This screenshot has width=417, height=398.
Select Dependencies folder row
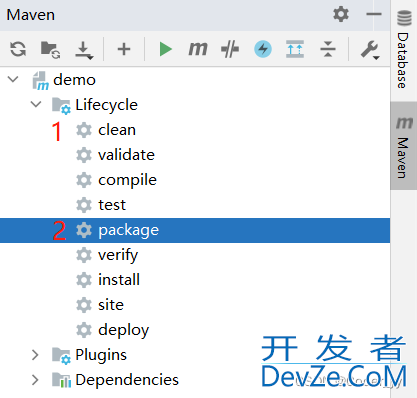coord(195,380)
